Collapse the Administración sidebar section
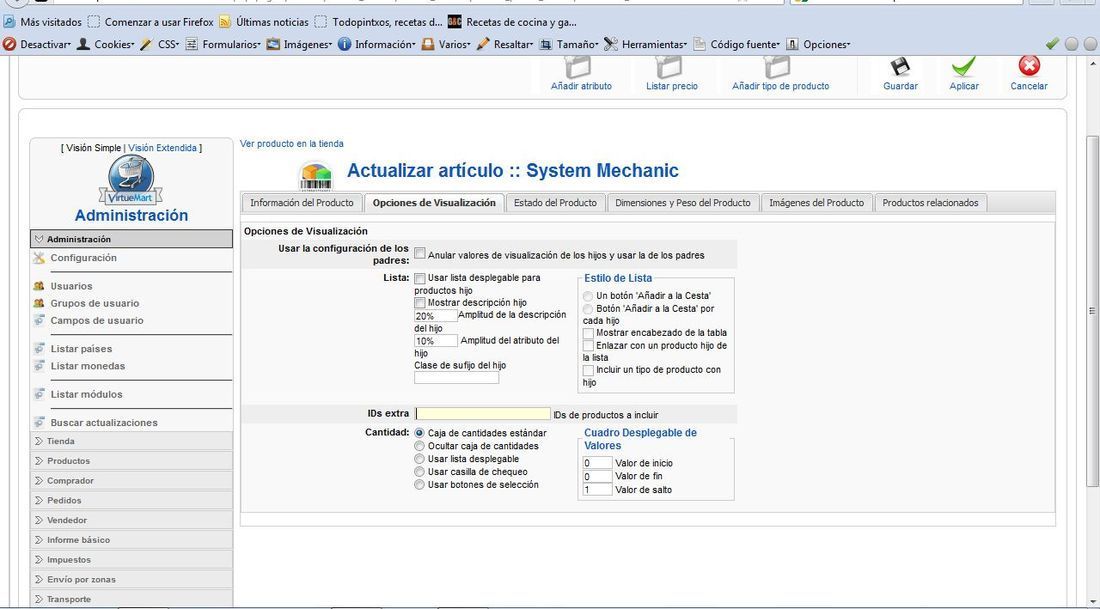This screenshot has width=1100, height=609. pos(131,239)
